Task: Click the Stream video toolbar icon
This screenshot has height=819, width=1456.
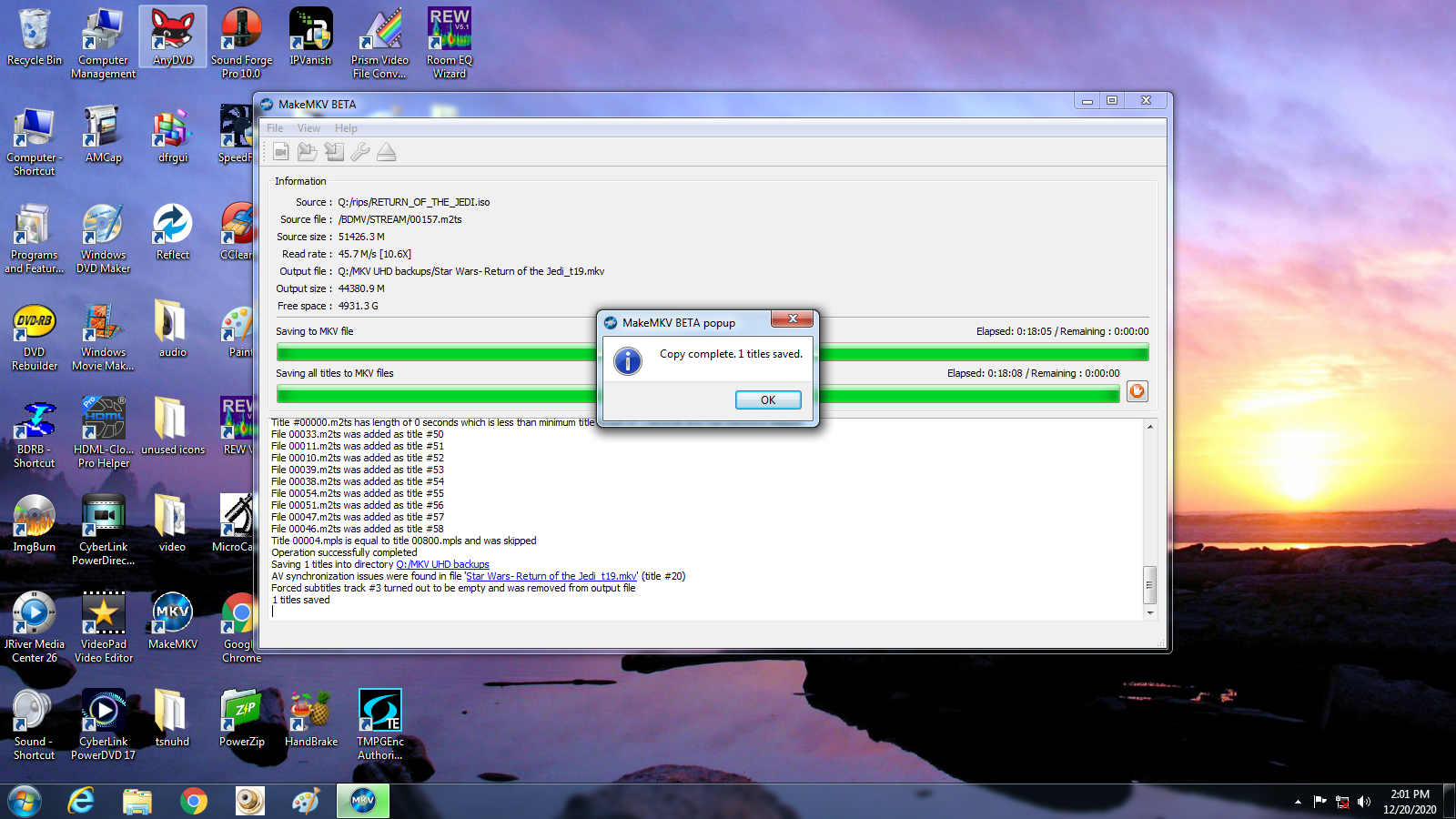Action: click(x=281, y=152)
